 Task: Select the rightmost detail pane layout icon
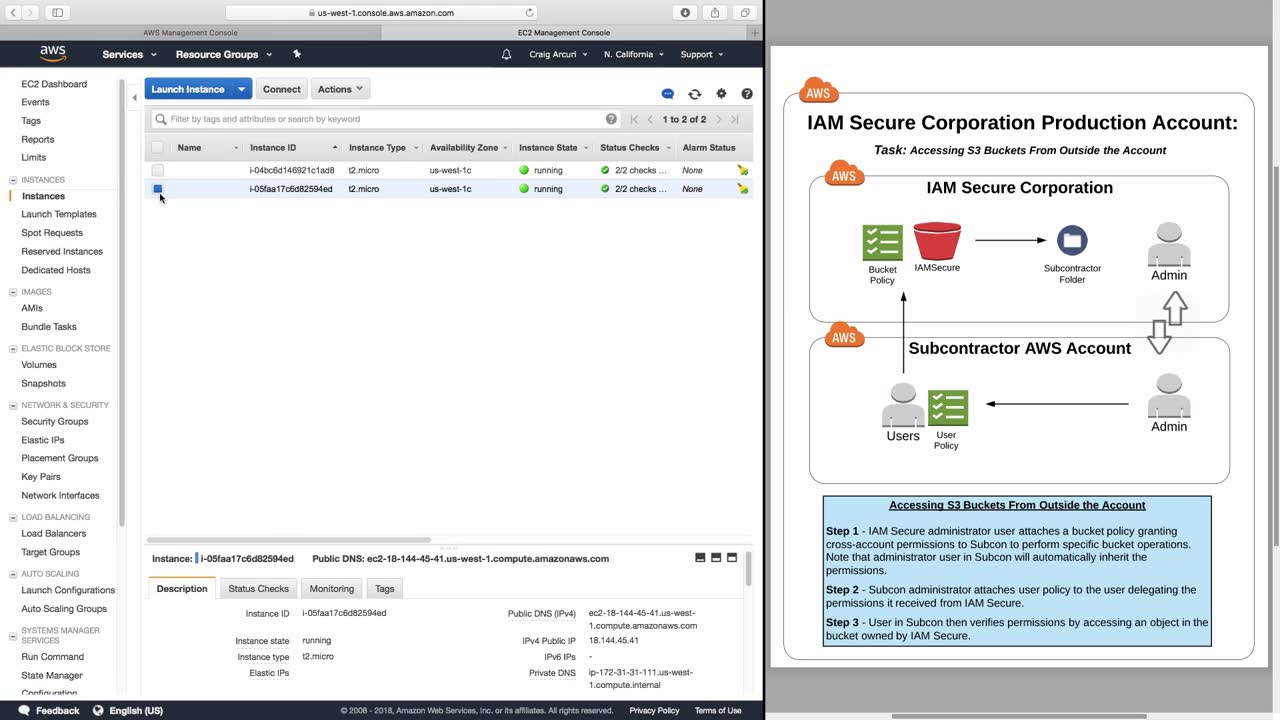(x=732, y=558)
